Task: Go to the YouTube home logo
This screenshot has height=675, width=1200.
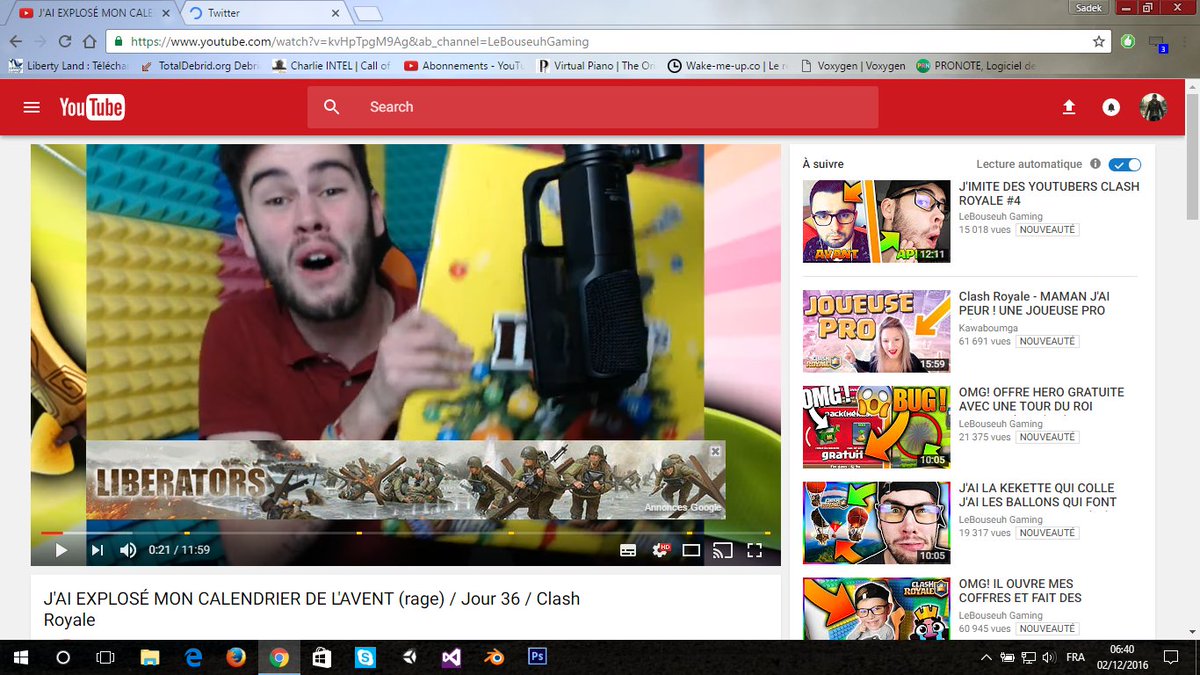Action: click(91, 107)
